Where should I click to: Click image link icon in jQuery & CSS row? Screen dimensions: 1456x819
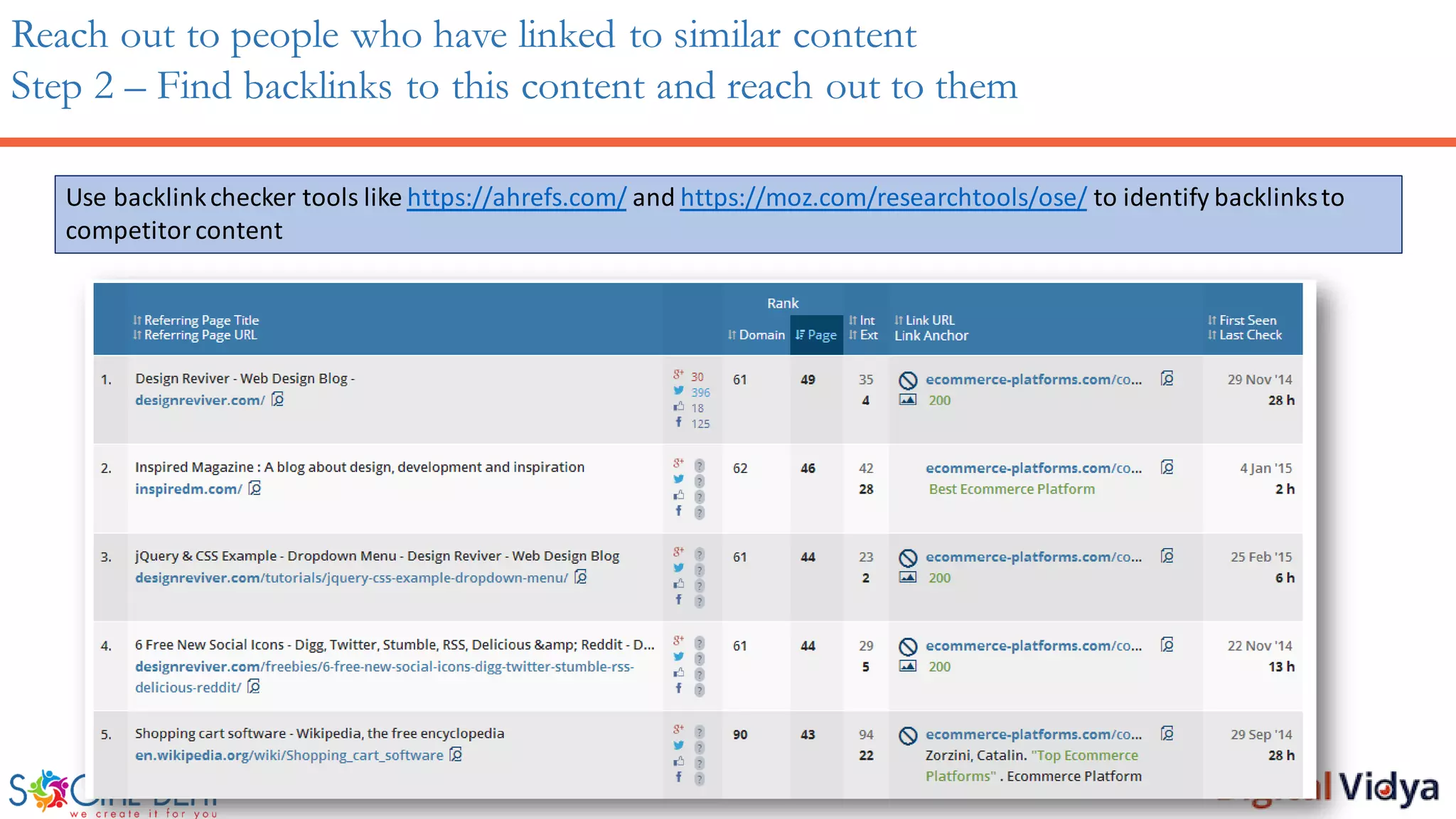908,577
